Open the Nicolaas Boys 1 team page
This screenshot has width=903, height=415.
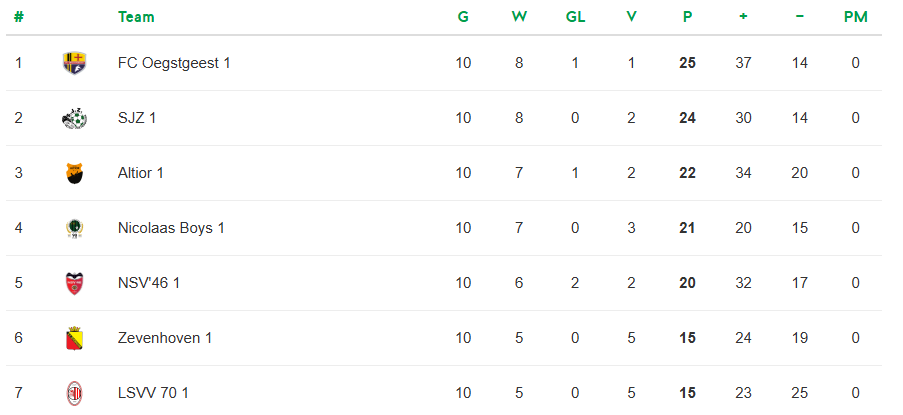pos(171,228)
